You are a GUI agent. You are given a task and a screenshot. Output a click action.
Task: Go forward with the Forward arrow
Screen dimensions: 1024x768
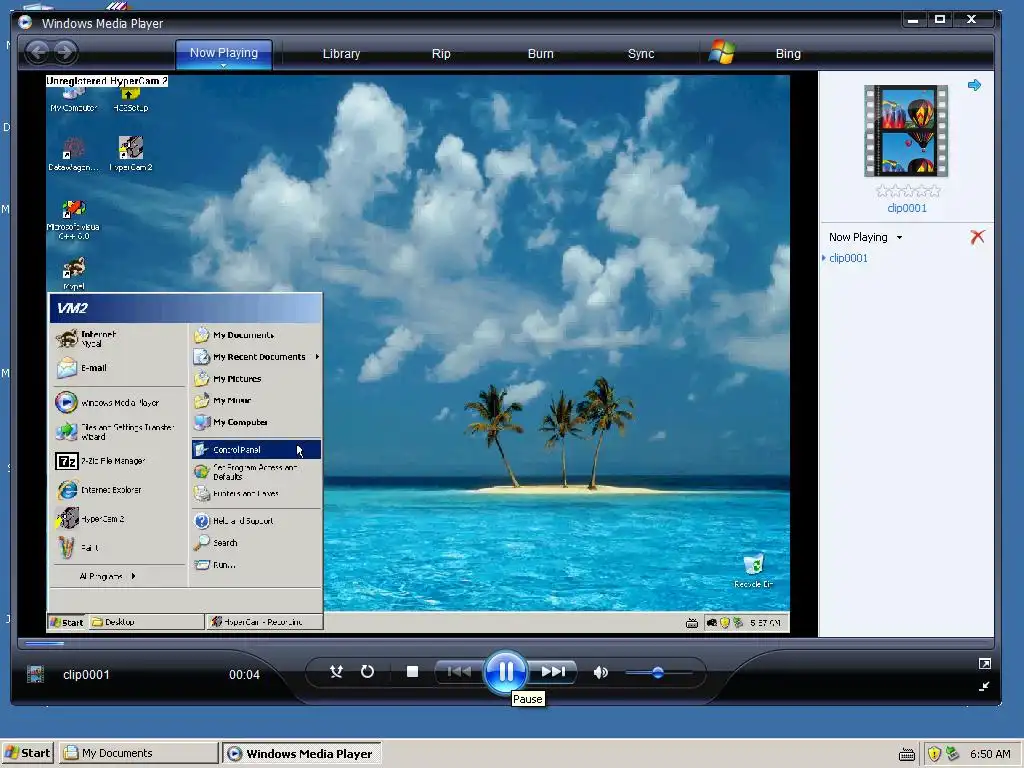(x=65, y=52)
